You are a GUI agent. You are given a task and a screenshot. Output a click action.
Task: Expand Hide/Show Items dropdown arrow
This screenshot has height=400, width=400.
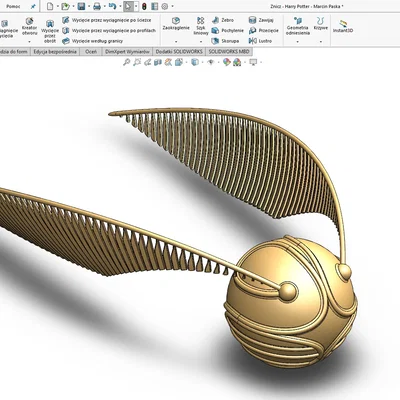pos(218,62)
